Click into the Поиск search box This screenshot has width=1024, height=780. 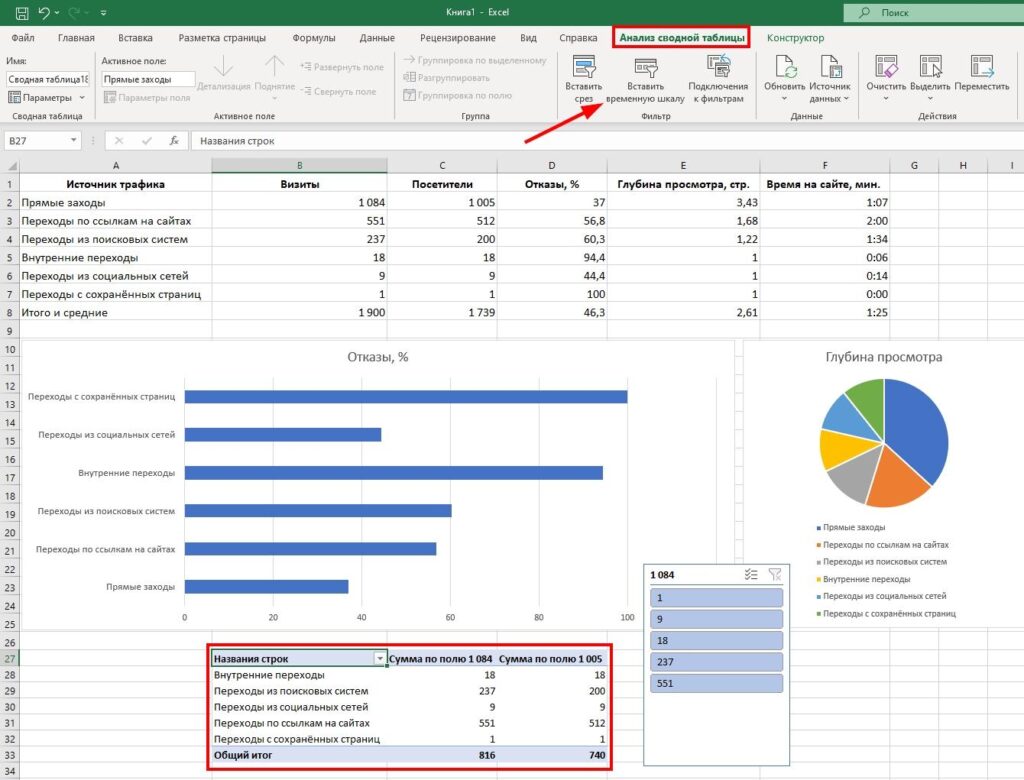pyautogui.click(x=930, y=13)
